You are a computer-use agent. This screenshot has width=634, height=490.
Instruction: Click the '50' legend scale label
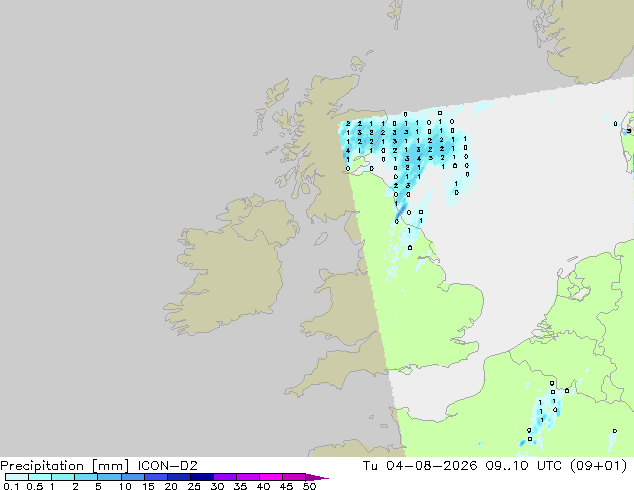point(309,486)
